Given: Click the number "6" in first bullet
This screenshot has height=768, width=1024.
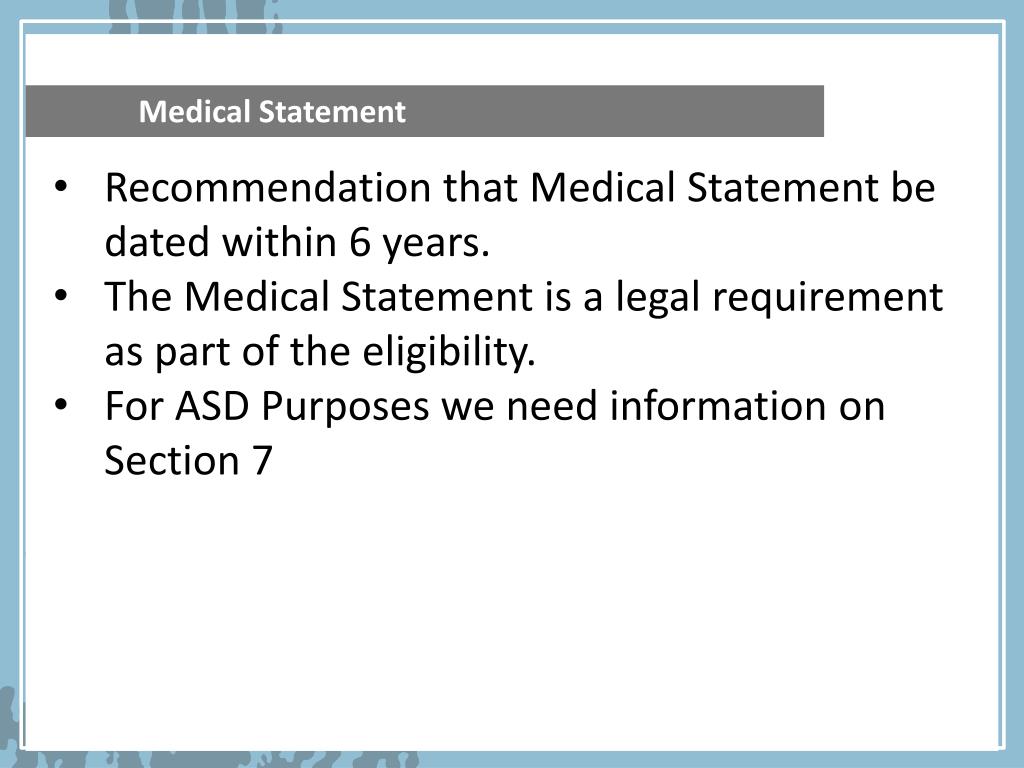Looking at the screenshot, I should (x=357, y=243).
